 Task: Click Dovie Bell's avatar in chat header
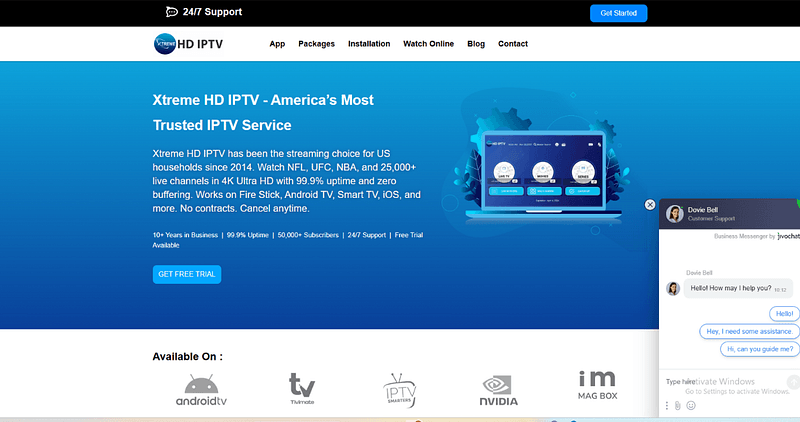(x=674, y=214)
